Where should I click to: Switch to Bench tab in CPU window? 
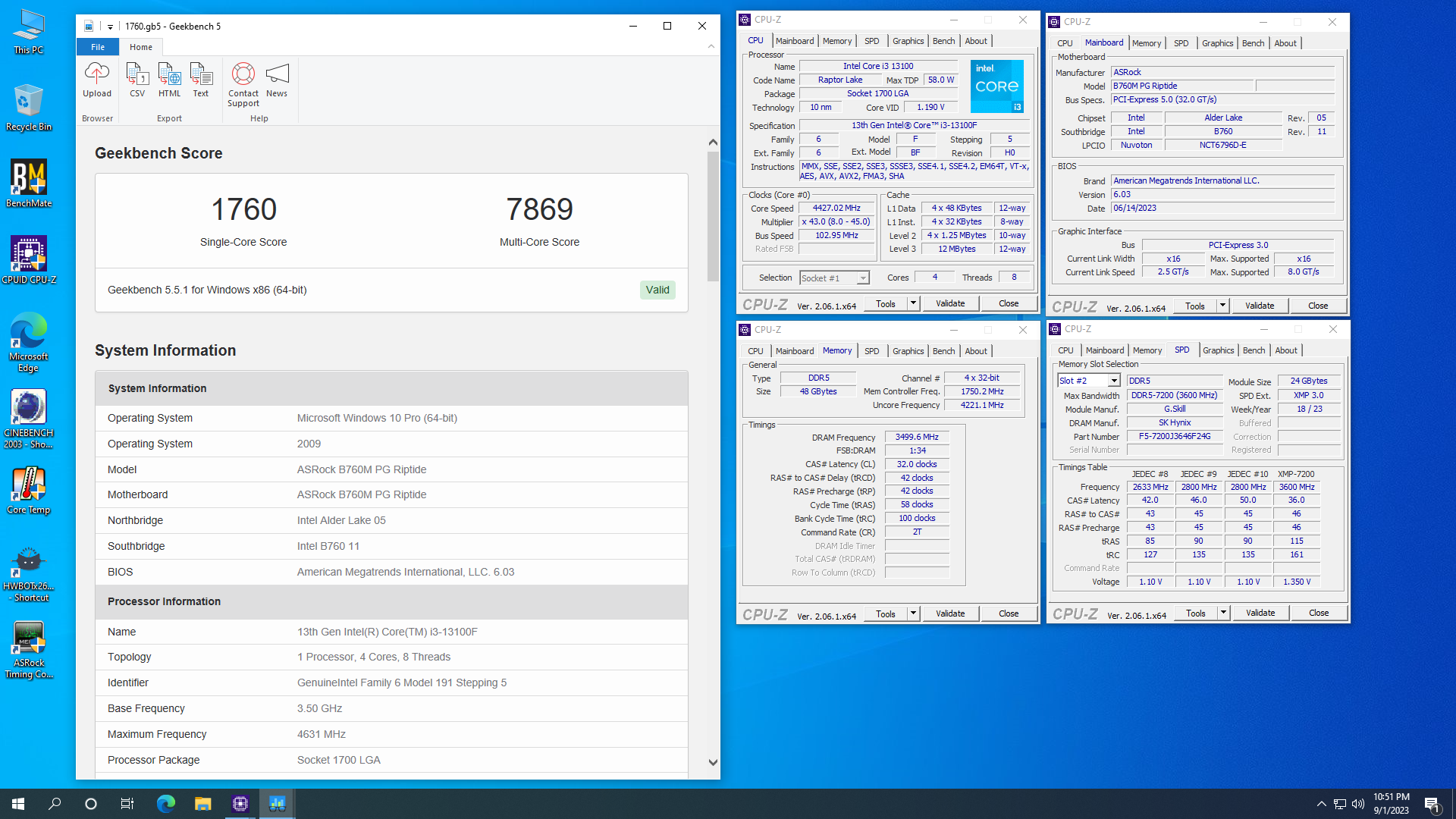tap(943, 41)
